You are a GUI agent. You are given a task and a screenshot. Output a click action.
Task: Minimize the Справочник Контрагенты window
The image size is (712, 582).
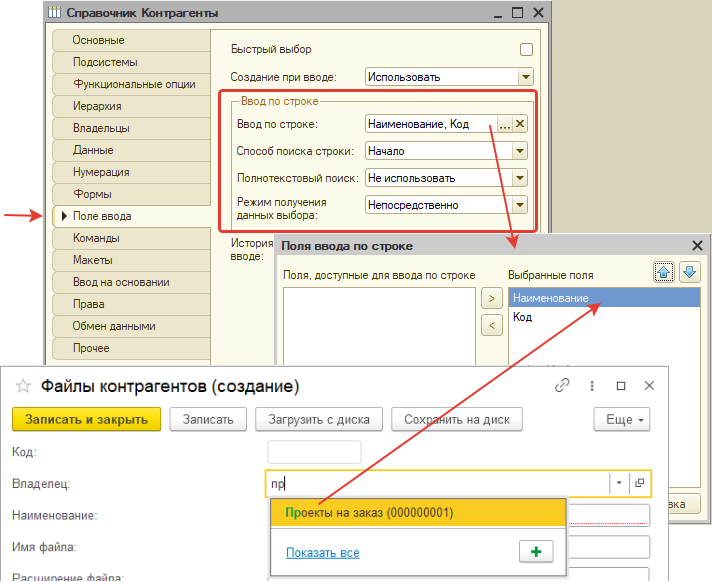point(498,13)
